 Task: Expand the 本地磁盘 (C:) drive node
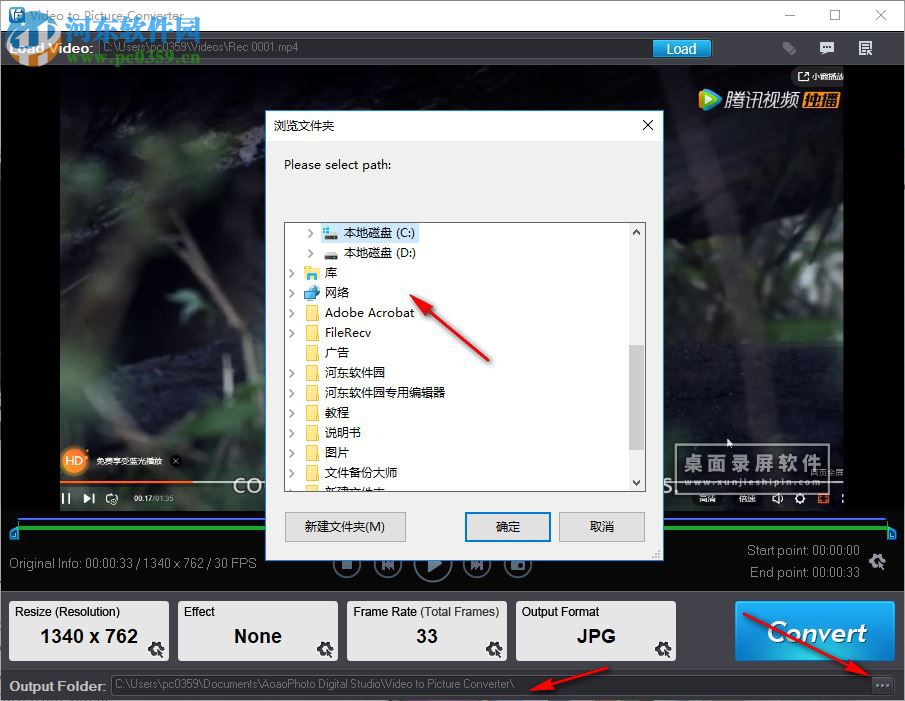310,232
